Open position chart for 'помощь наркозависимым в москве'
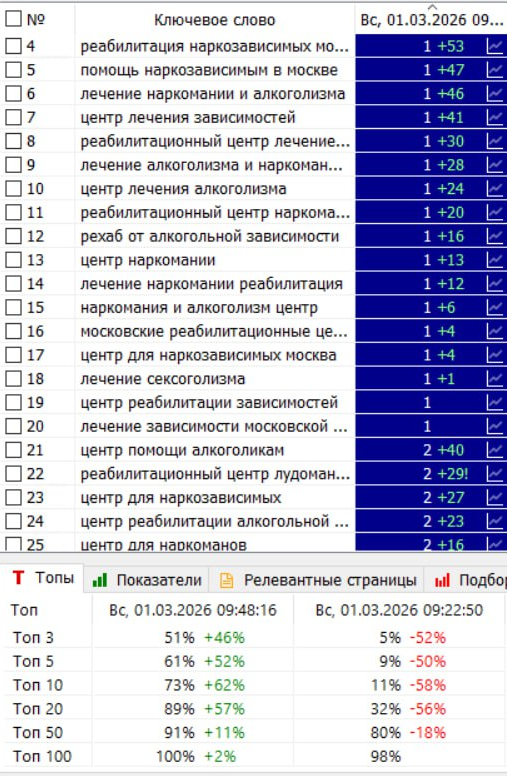This screenshot has width=507, height=776. coord(495,70)
